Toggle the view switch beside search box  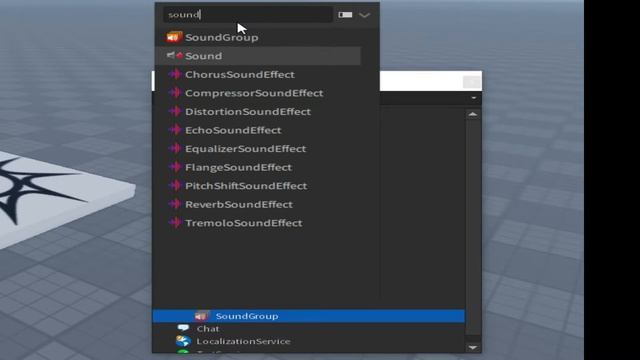pos(345,15)
